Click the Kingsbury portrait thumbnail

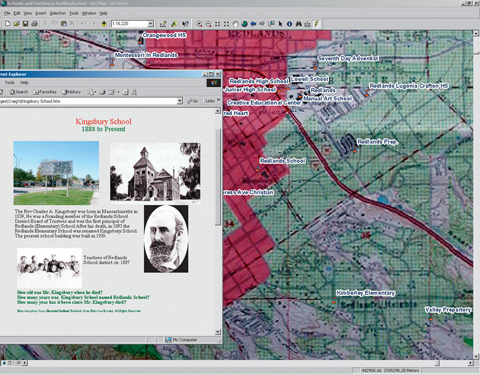166,239
